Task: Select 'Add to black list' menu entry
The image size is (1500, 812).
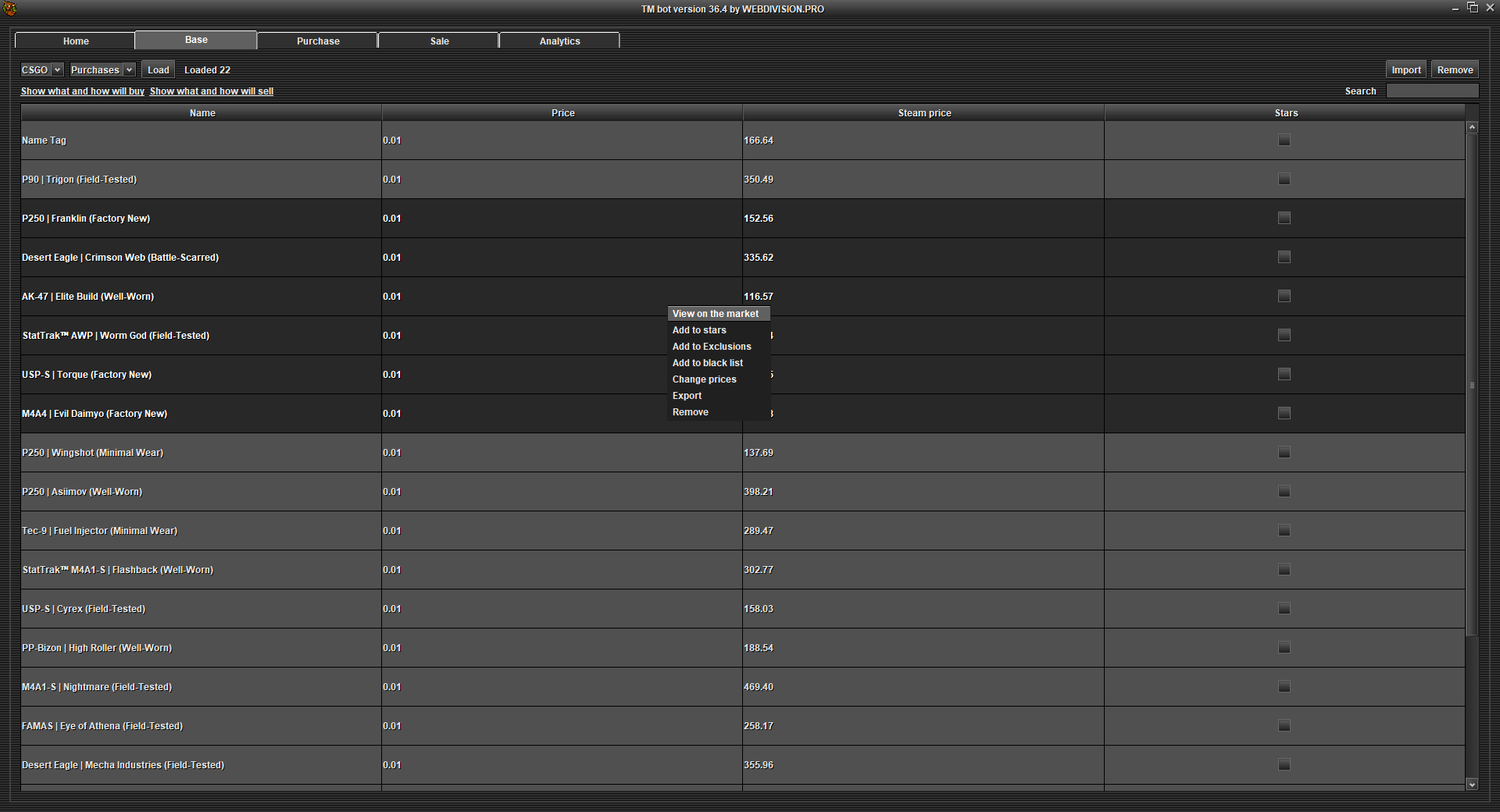Action: tap(707, 363)
